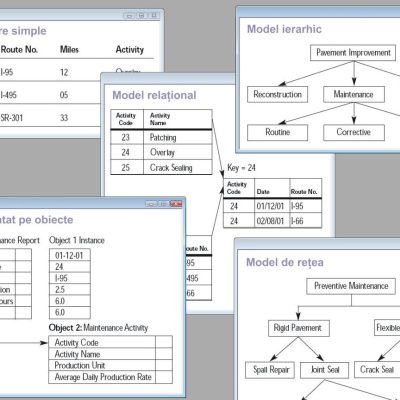Viewport: 400px width, 400px height.
Task: Select the 'Routine' box
Action: pos(277,132)
